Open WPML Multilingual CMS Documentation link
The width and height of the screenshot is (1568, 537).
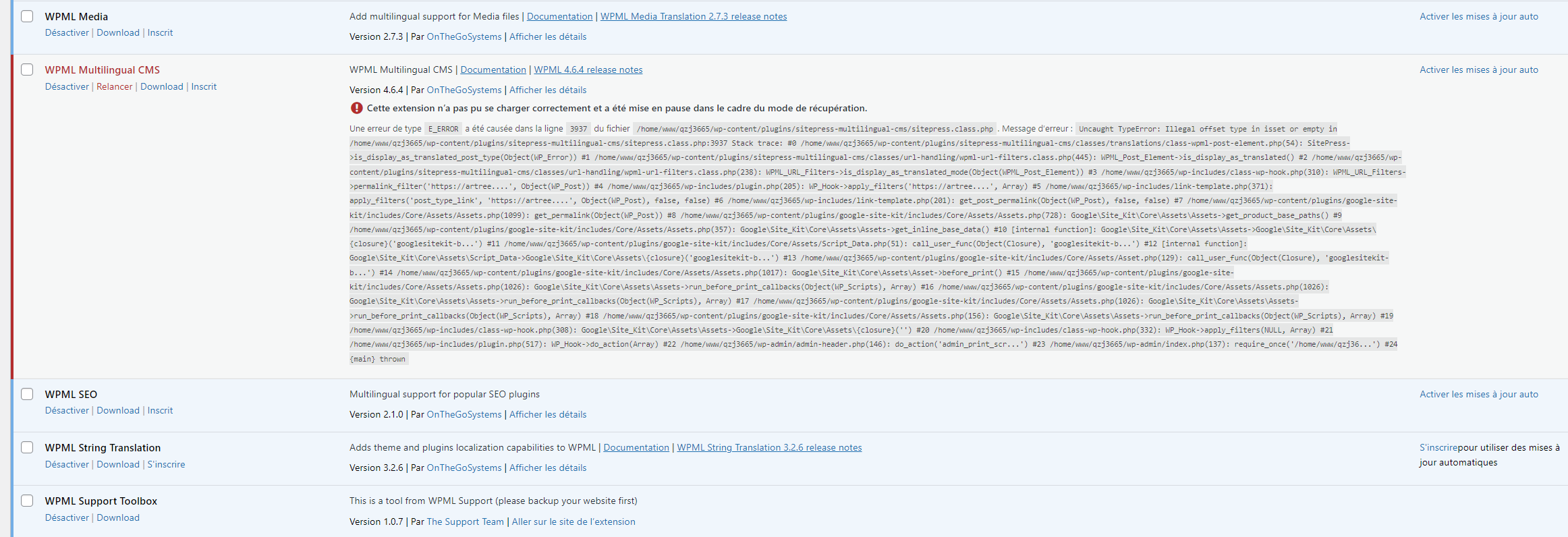(x=493, y=69)
